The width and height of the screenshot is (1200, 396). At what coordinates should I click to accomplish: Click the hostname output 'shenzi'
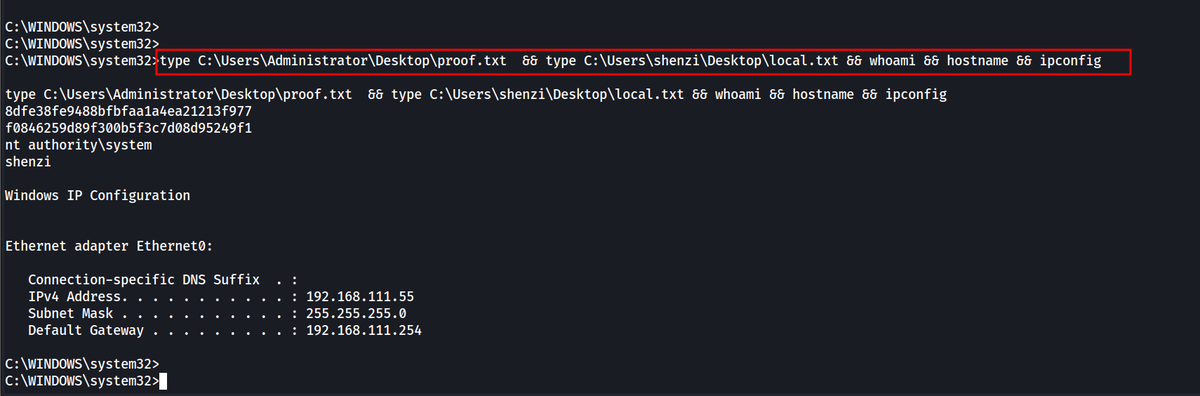point(28,162)
